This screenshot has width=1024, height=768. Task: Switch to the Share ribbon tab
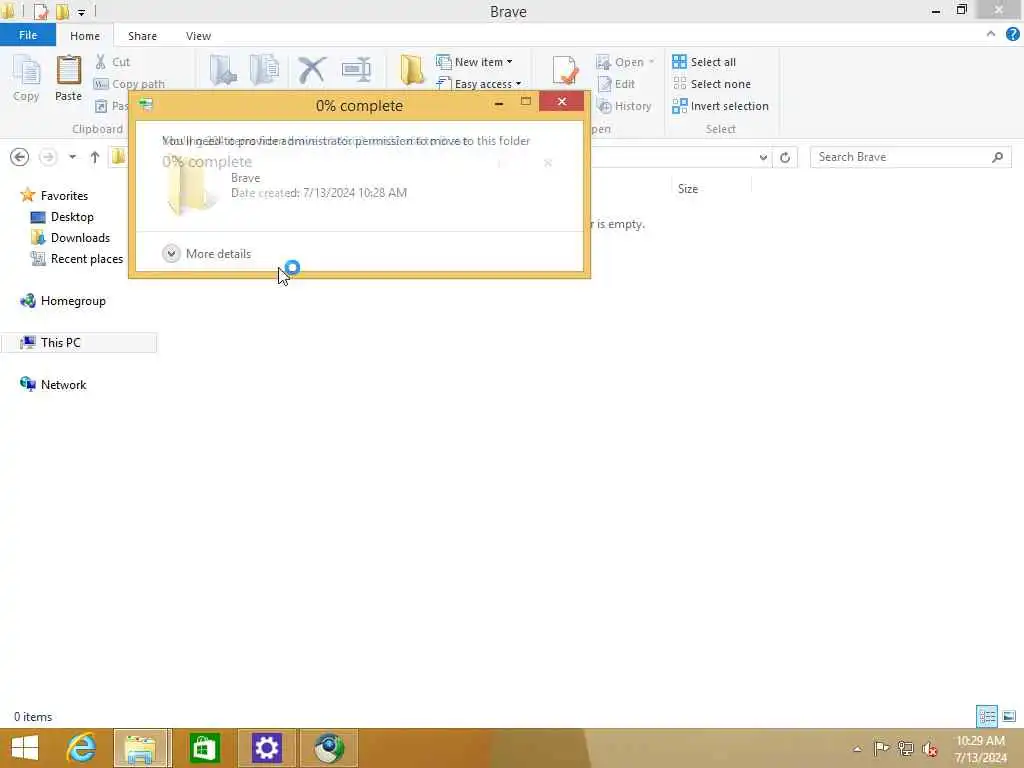[x=142, y=36]
